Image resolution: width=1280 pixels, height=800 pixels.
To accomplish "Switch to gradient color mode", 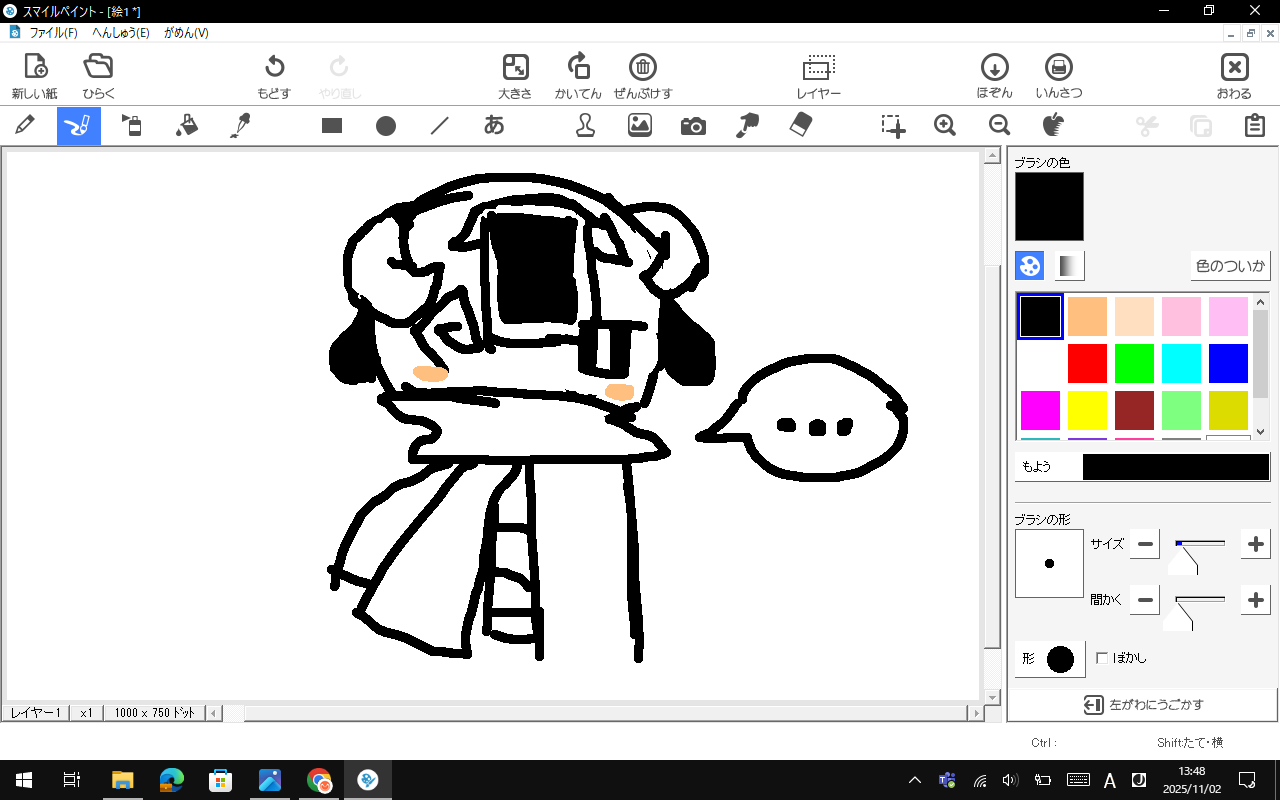I will click(1069, 266).
